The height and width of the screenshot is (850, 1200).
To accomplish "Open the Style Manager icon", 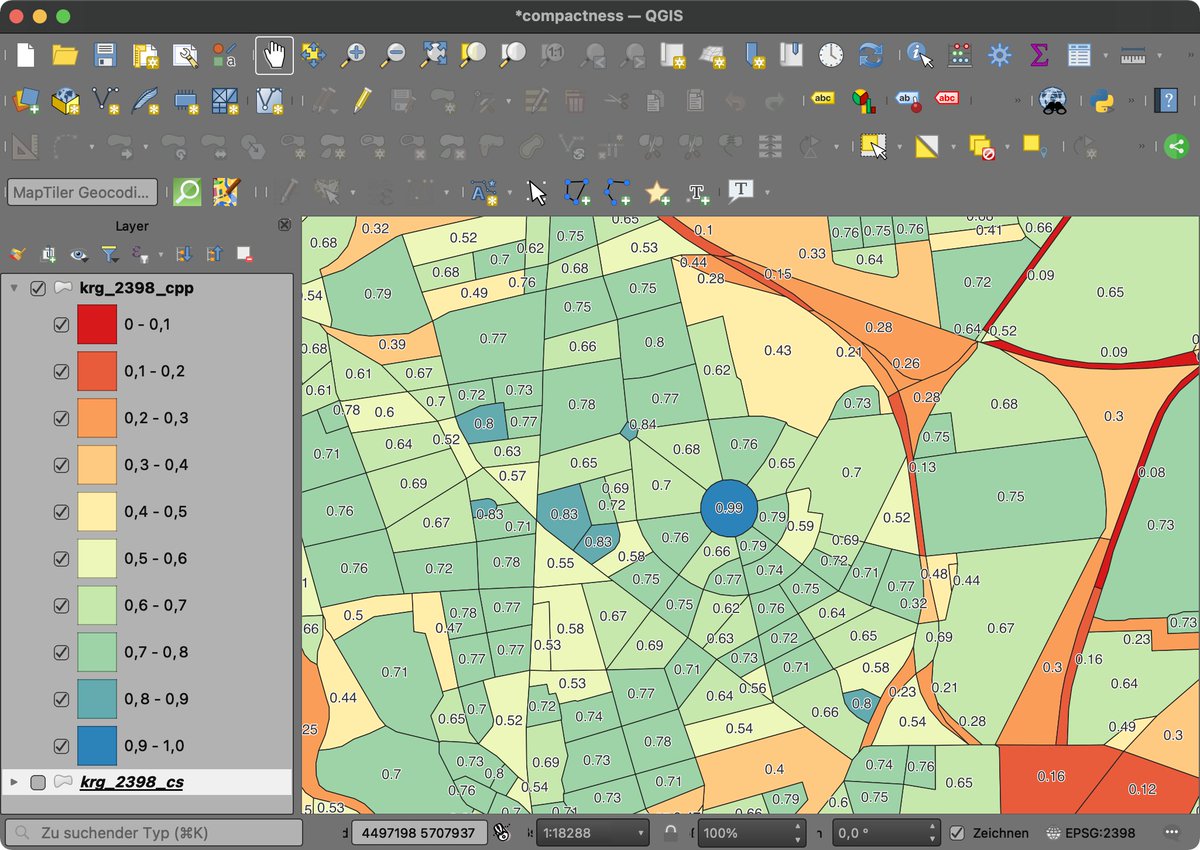I will [226, 55].
